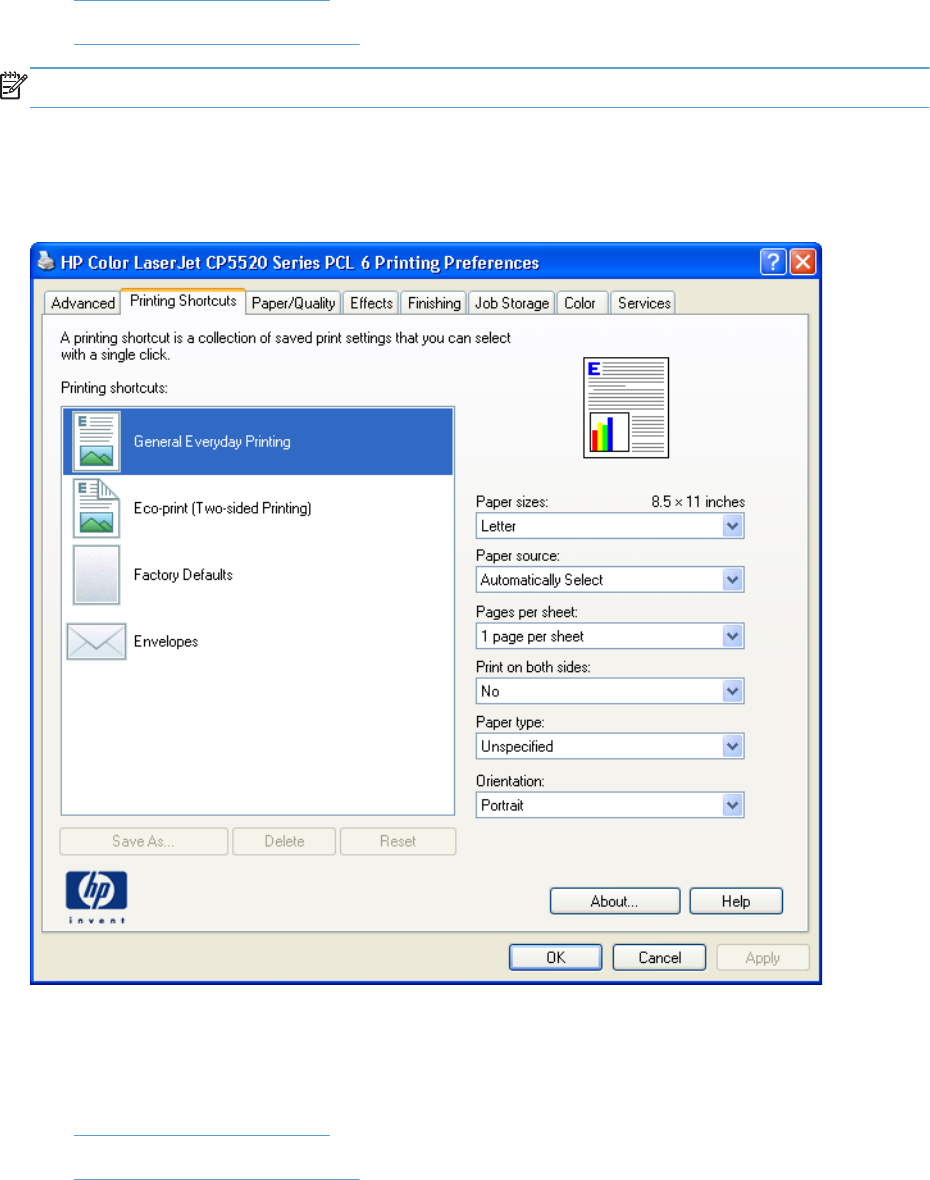Click the OK button

click(556, 957)
